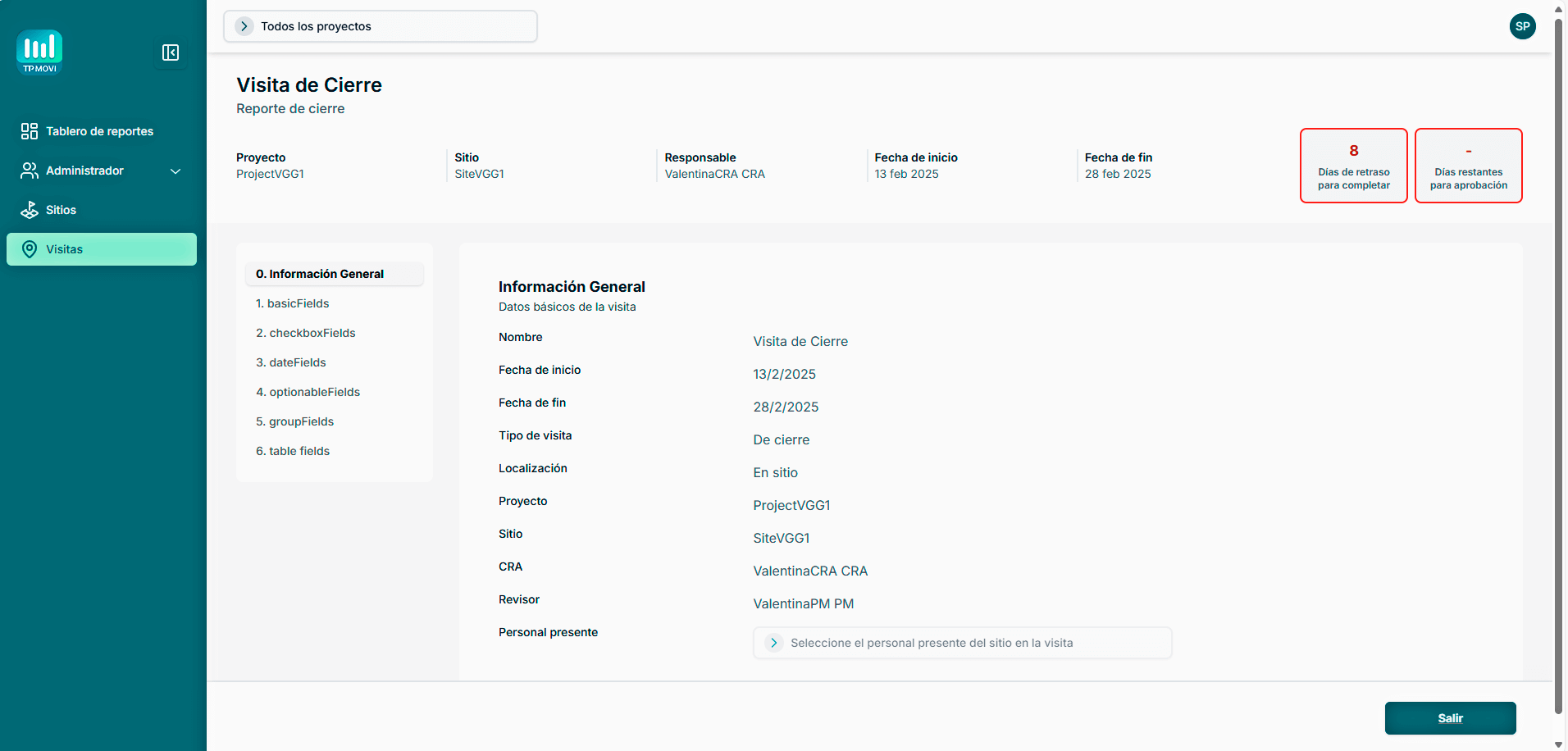Image resolution: width=1568 pixels, height=751 pixels.
Task: Expand the Administrador submenu arrow
Action: pyautogui.click(x=175, y=171)
